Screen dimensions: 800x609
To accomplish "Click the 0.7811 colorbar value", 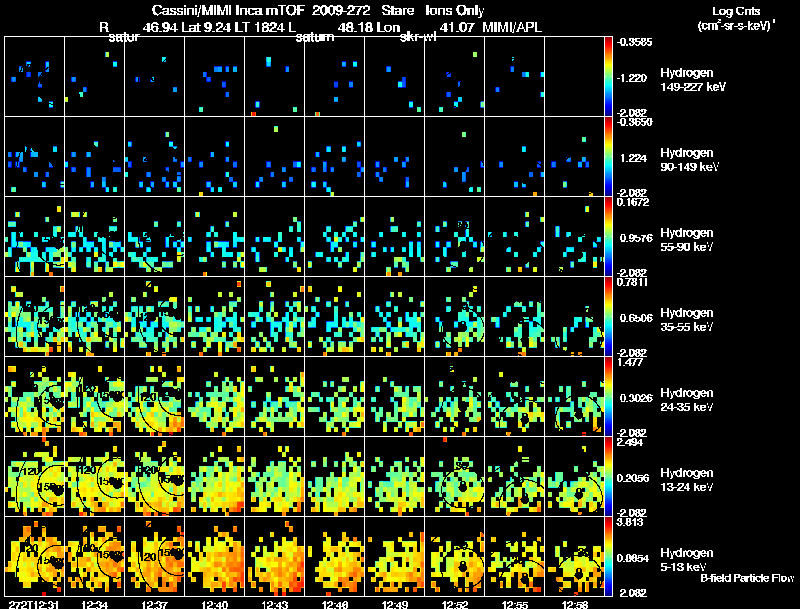I will pos(633,282).
